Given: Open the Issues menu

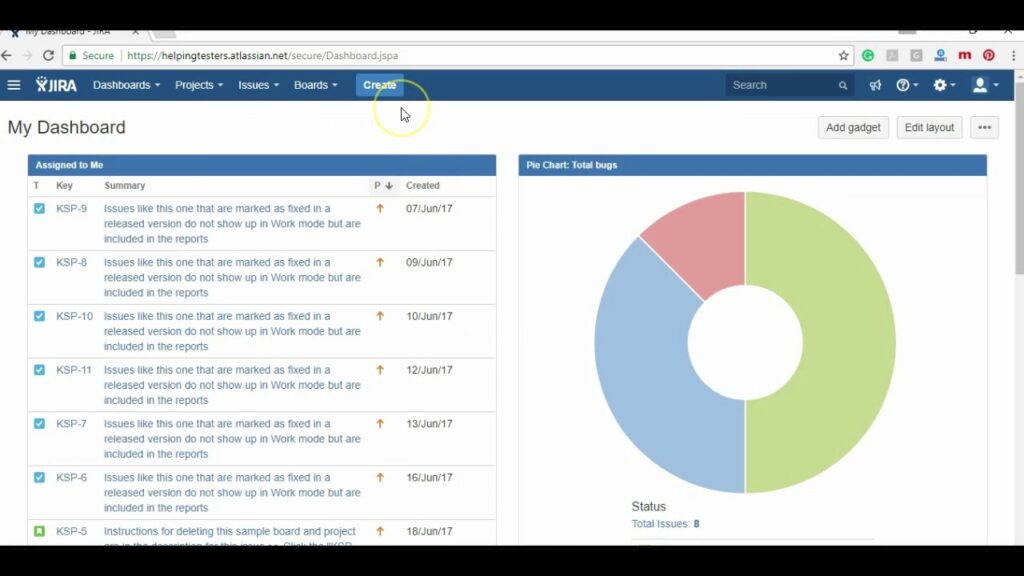Looking at the screenshot, I should point(258,85).
